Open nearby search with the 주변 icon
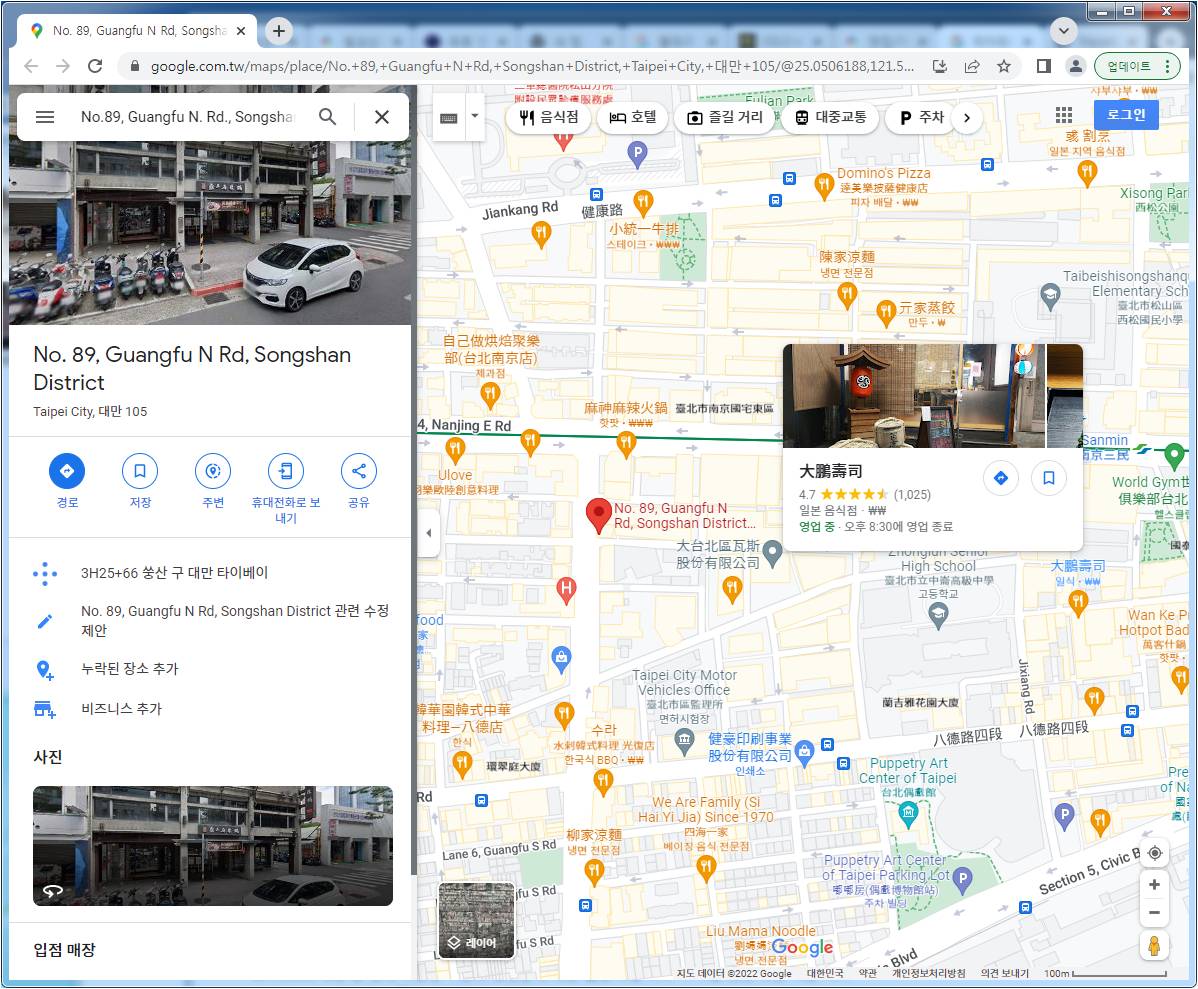1198x989 pixels. [213, 471]
